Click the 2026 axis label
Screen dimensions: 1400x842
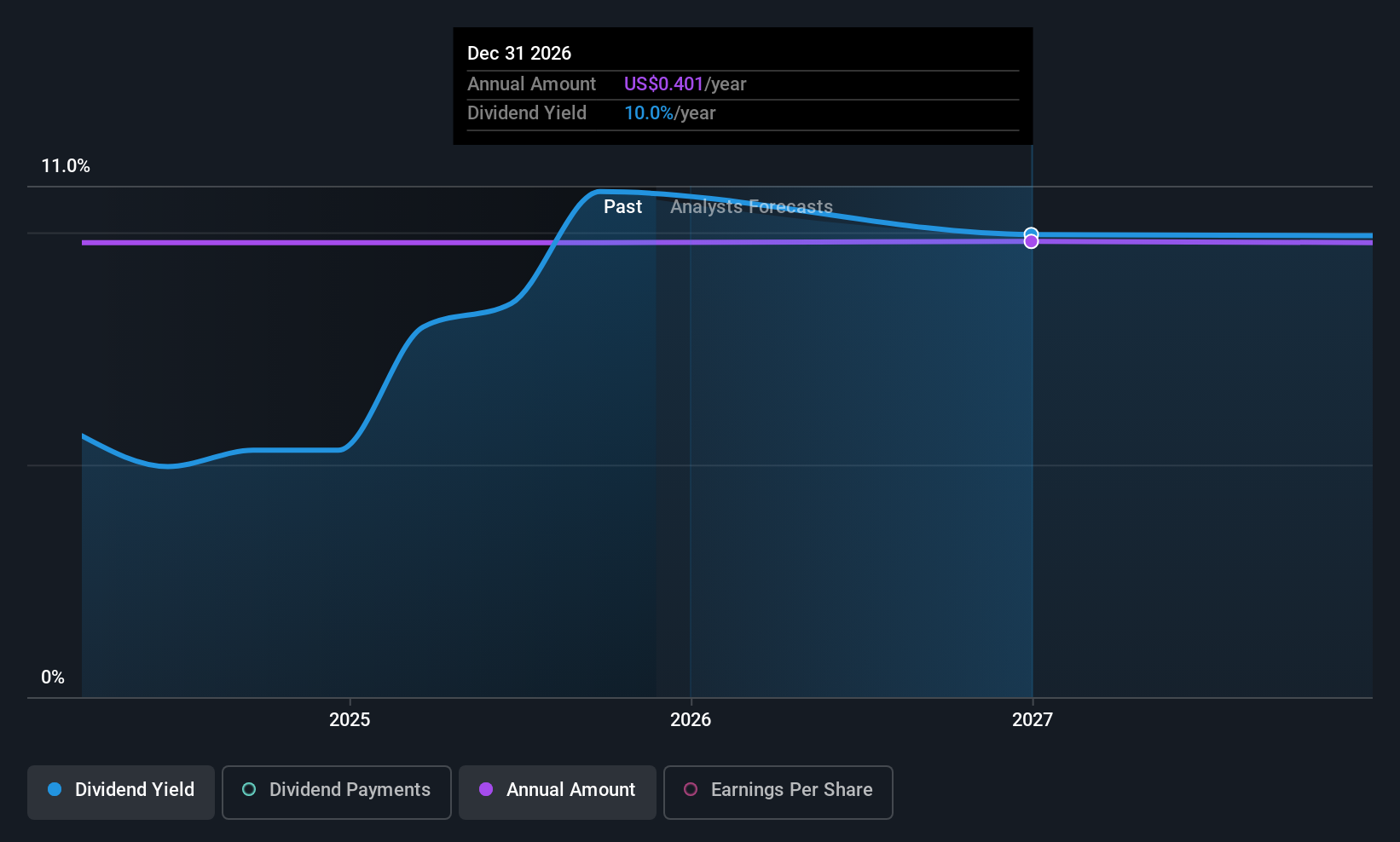click(691, 719)
